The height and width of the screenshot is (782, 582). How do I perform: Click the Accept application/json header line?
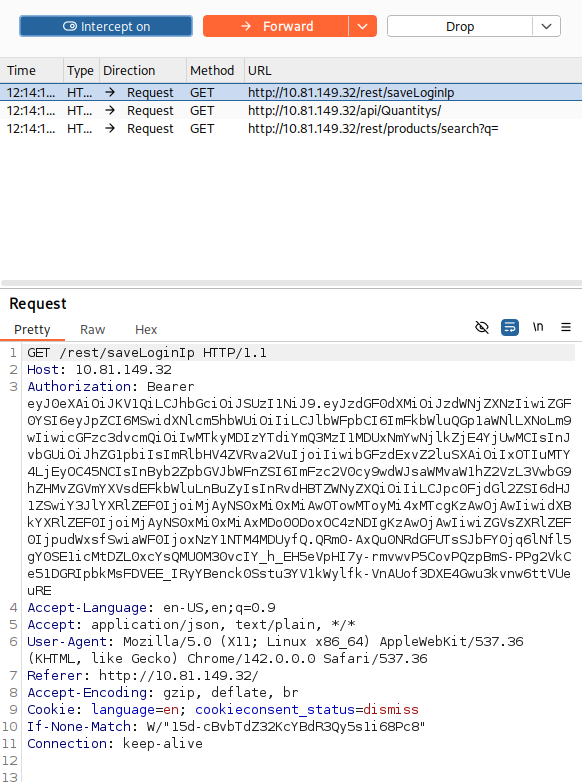pos(191,624)
